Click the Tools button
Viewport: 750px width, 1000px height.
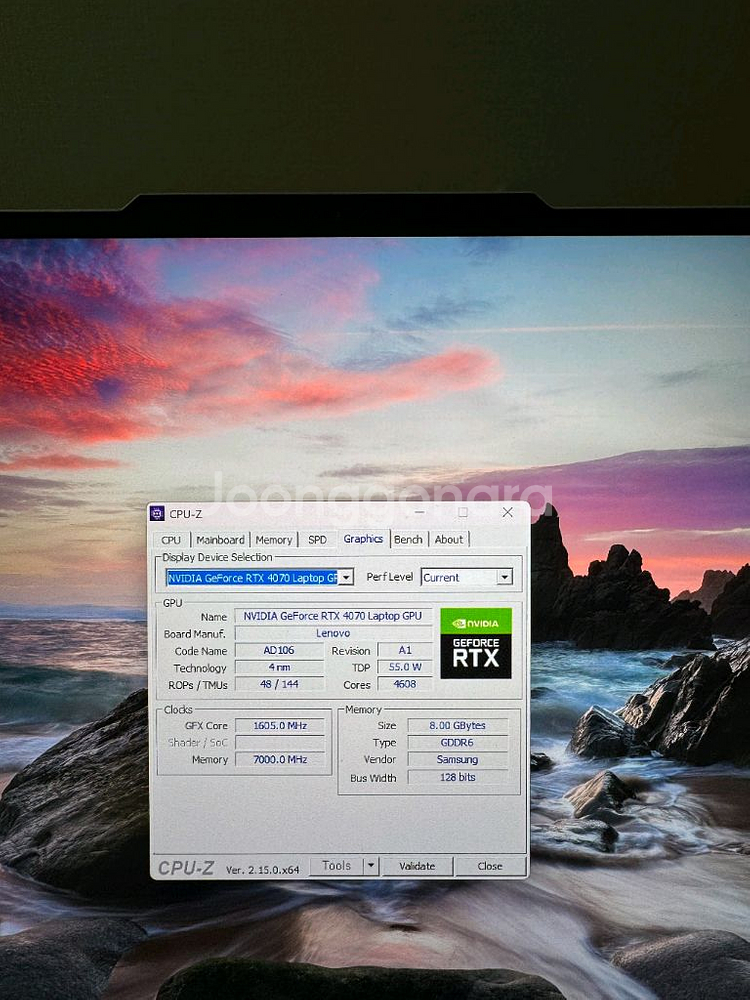tap(336, 866)
